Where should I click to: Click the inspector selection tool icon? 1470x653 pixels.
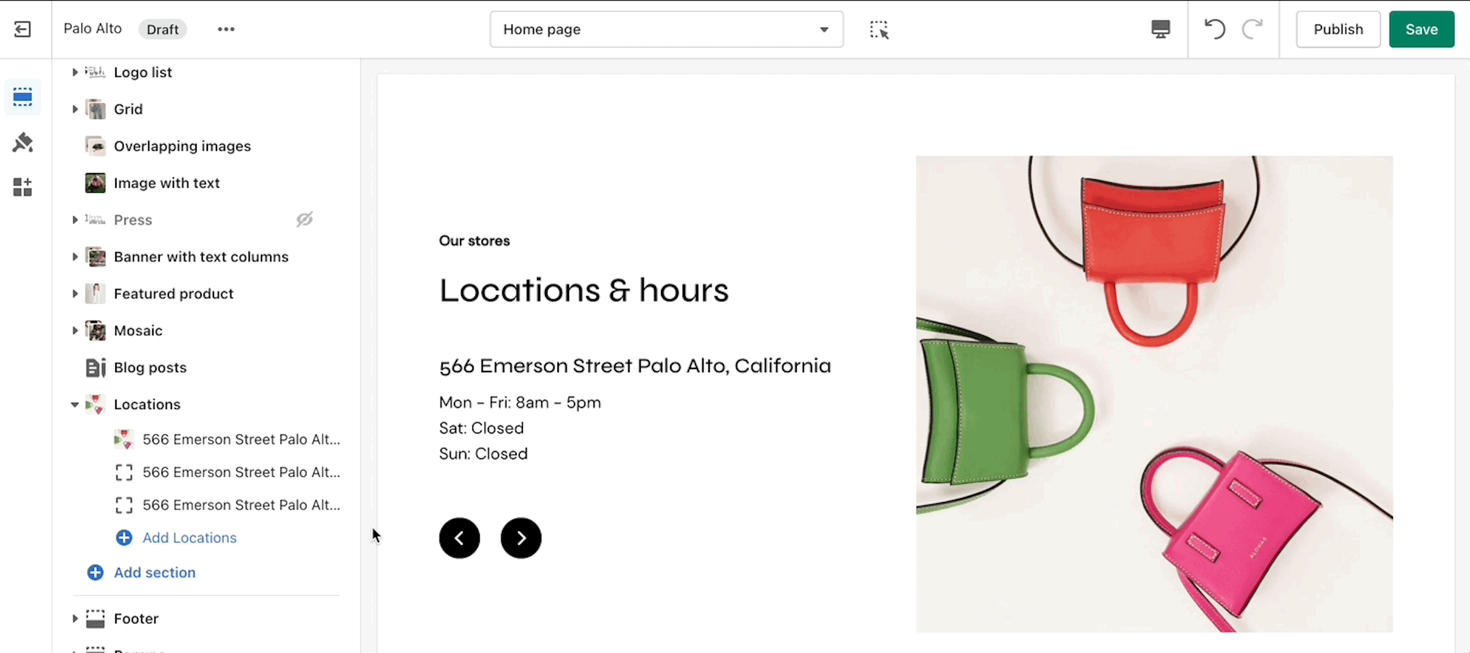tap(879, 30)
